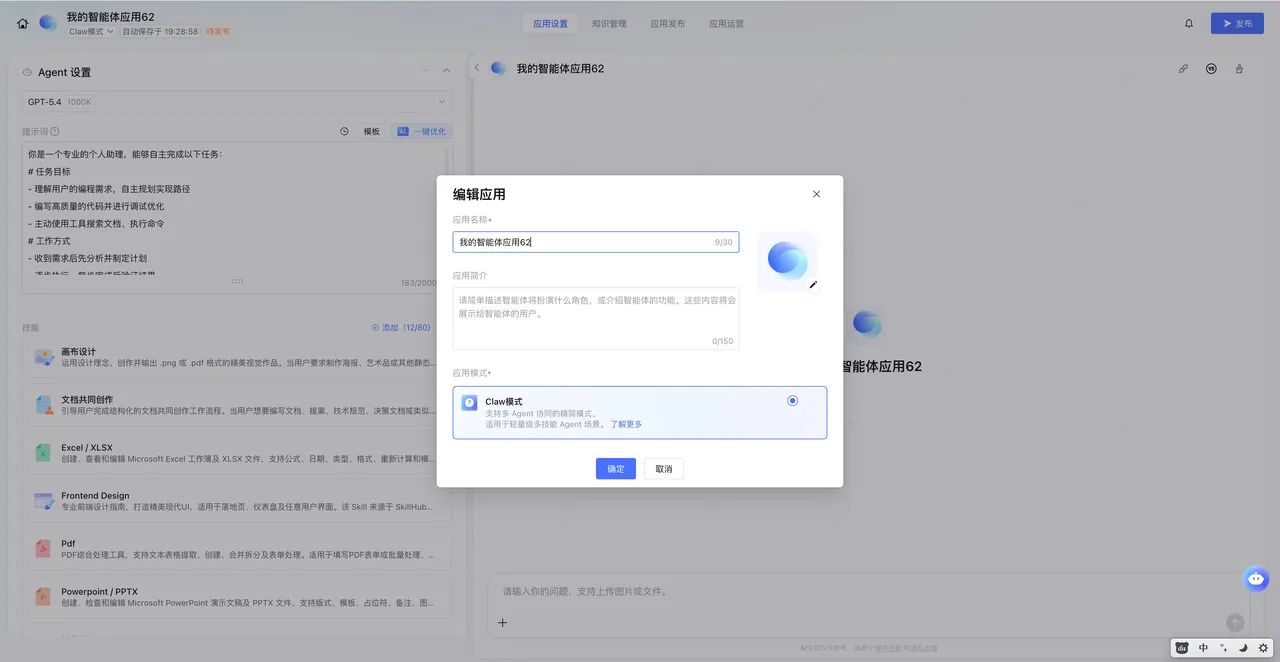Click the 模板 button

tap(371, 131)
